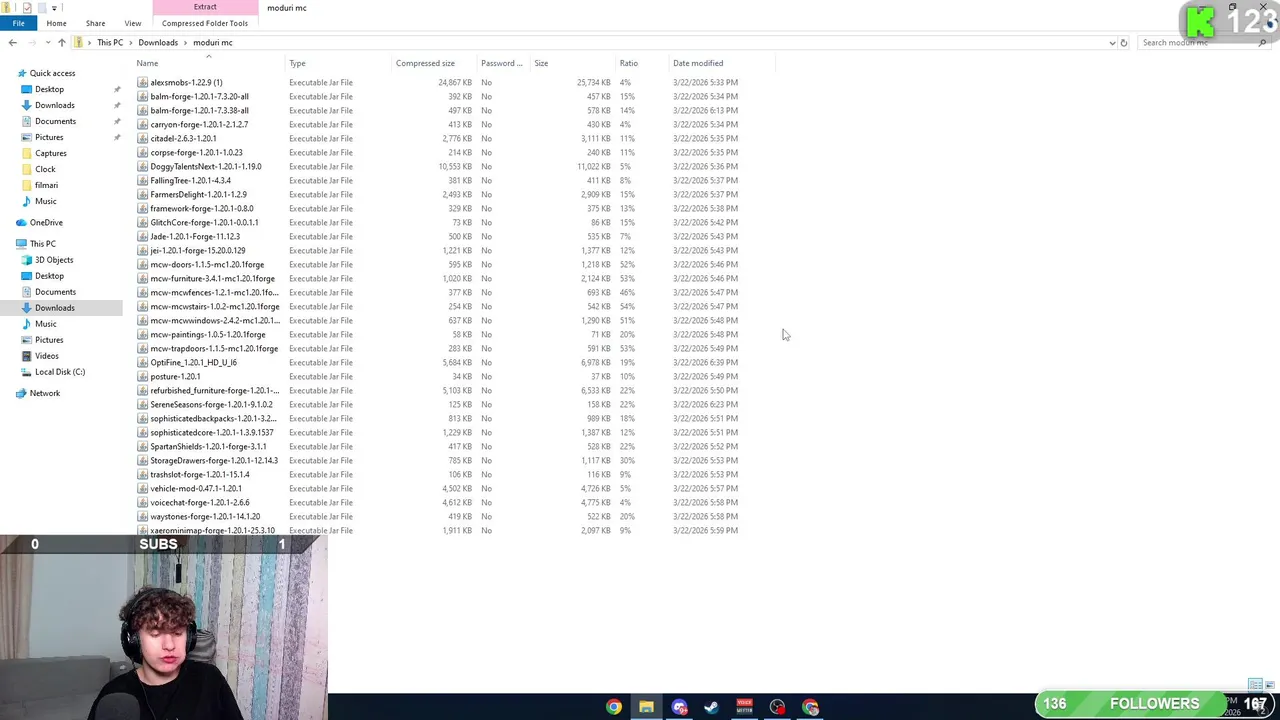Viewport: 1280px width, 720px height.
Task: Open Quick Access Toolbar customize dropdown
Action: (x=54, y=8)
